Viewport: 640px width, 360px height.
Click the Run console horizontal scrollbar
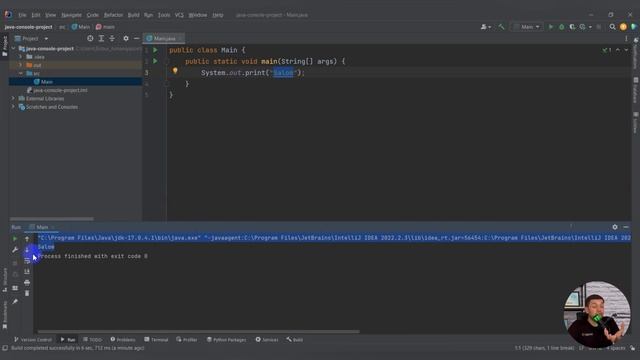click(x=199, y=331)
